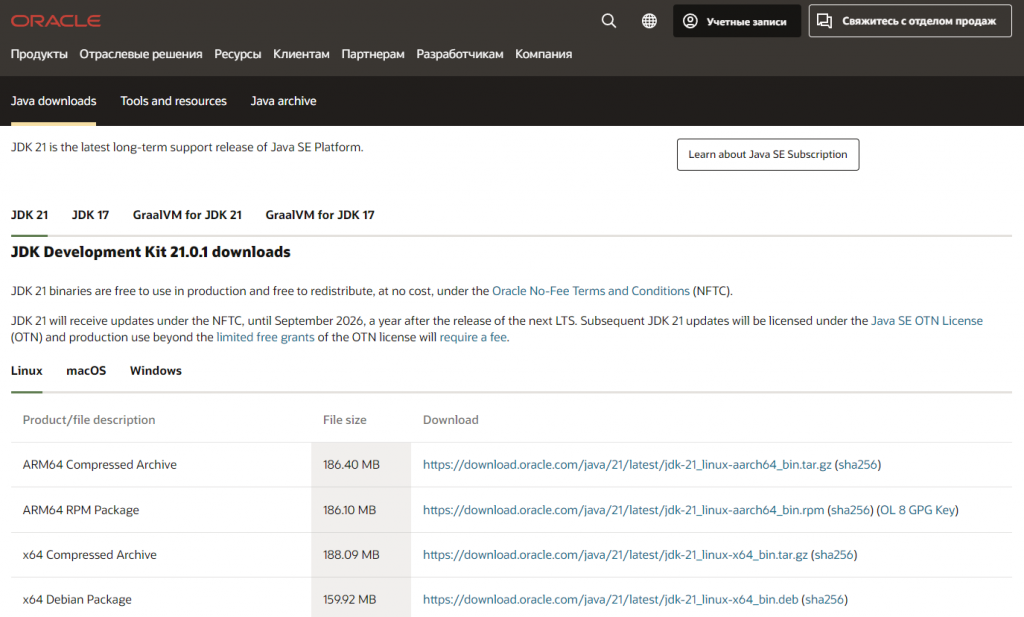Click Learn about Java SE Subscription
This screenshot has height=617, width=1024.
(x=768, y=155)
